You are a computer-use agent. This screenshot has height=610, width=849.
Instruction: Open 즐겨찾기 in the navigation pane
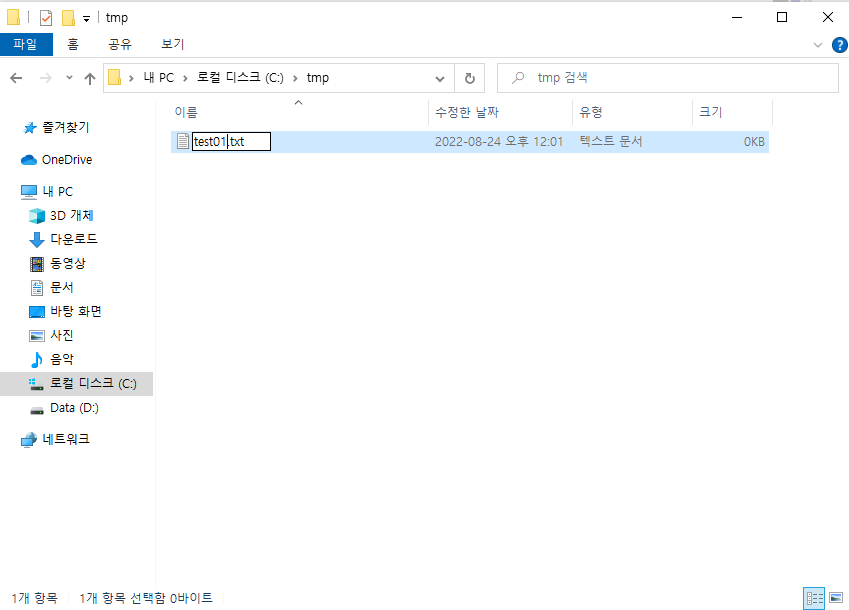point(66,127)
